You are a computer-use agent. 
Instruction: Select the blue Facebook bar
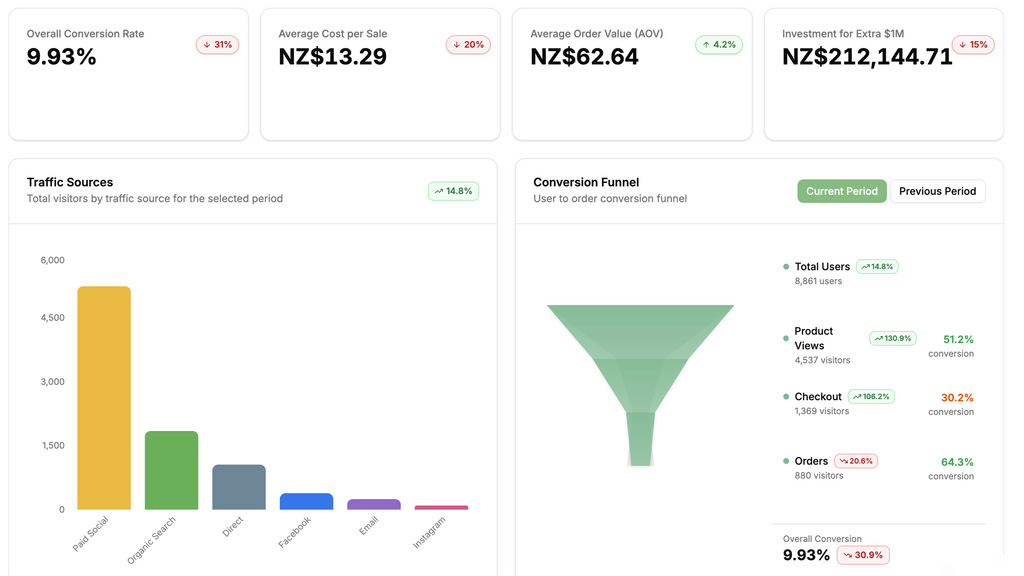[x=306, y=501]
